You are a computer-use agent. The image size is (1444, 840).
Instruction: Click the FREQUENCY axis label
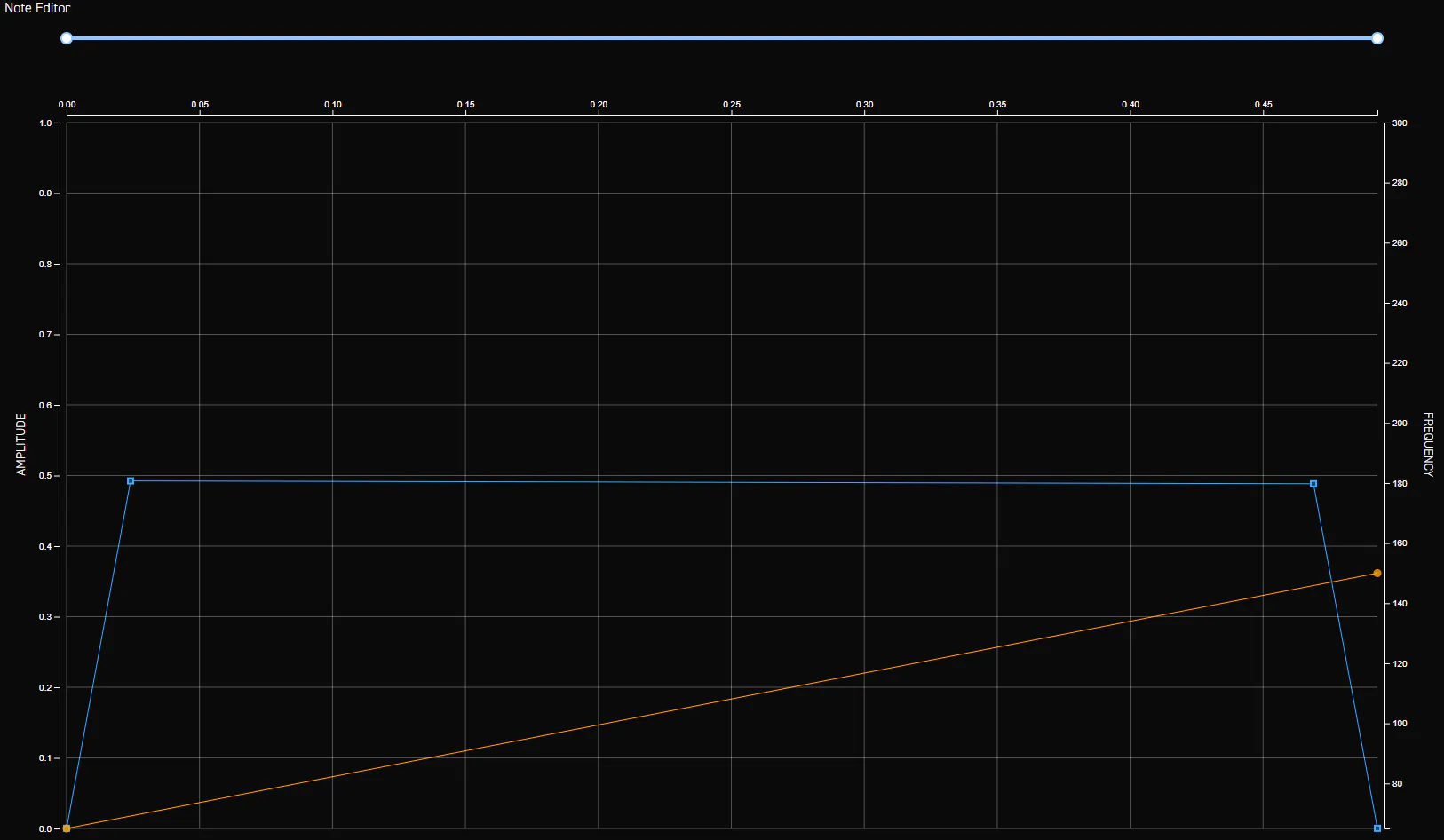click(x=1428, y=444)
